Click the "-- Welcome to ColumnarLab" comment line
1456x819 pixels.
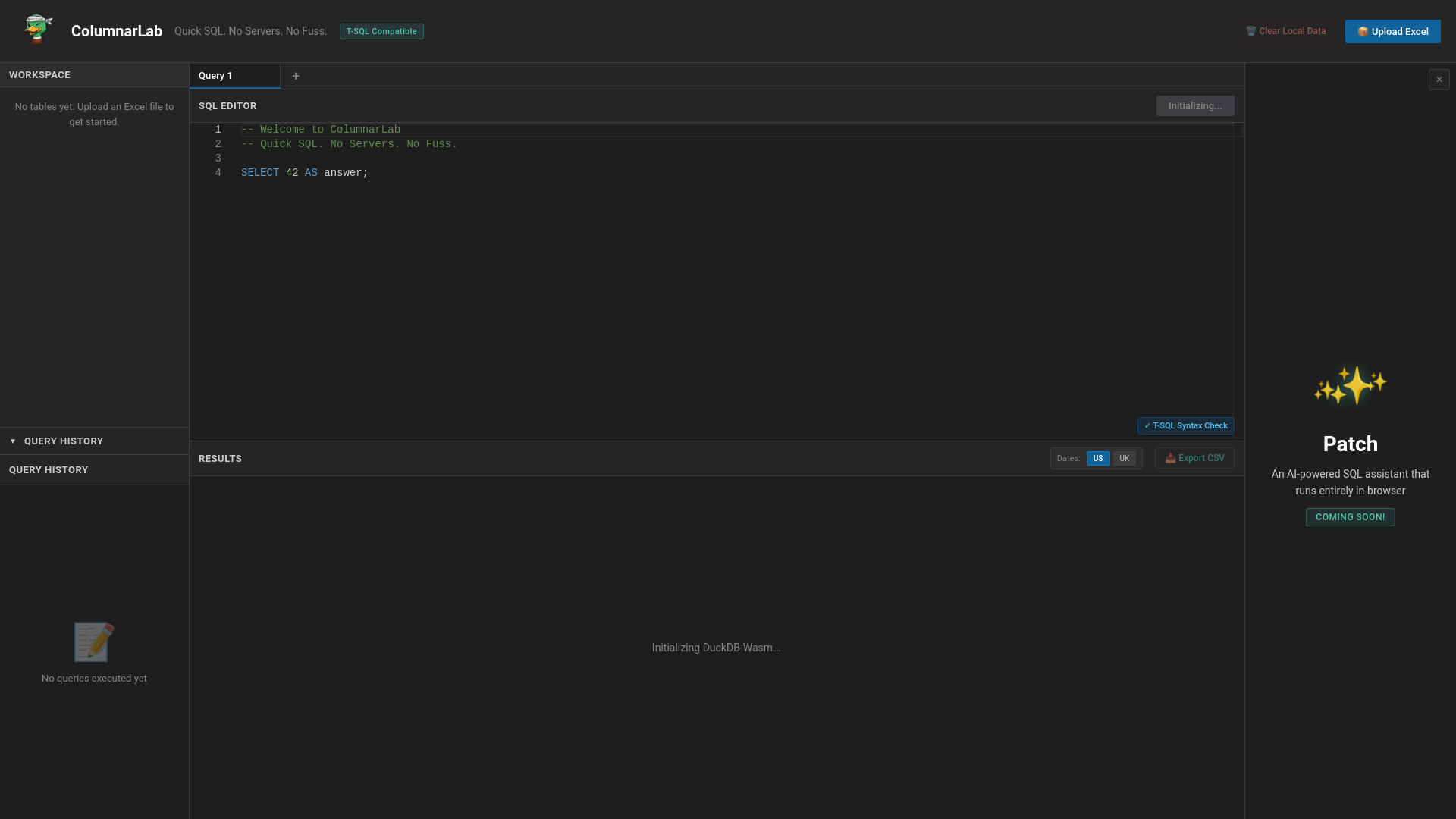tap(320, 130)
